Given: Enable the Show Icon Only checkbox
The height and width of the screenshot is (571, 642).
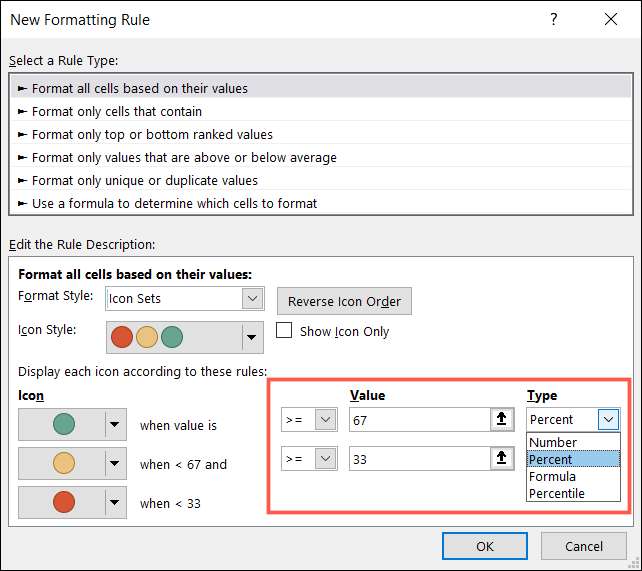Looking at the screenshot, I should 284,331.
